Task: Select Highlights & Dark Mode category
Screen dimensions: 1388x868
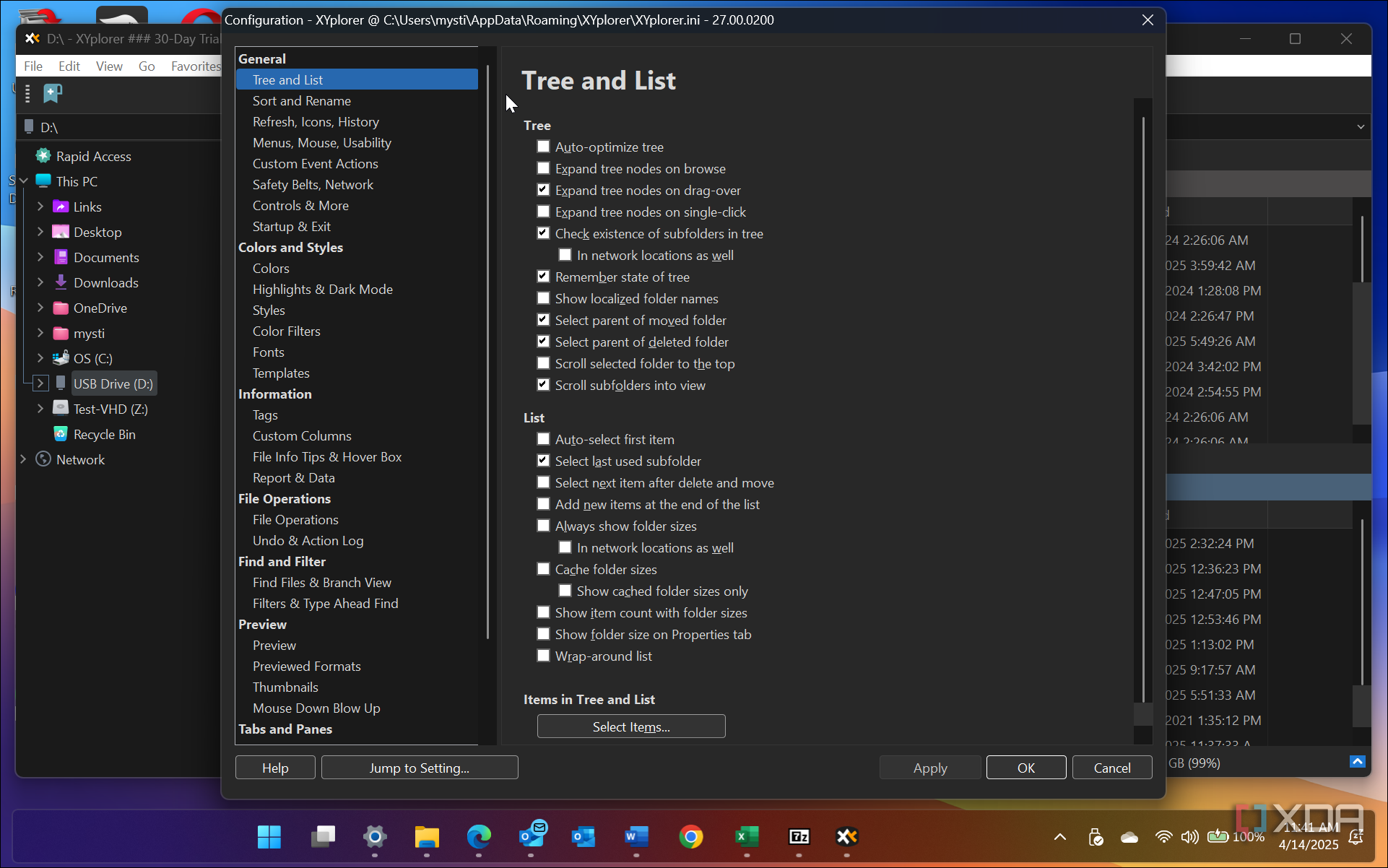Action: [323, 290]
